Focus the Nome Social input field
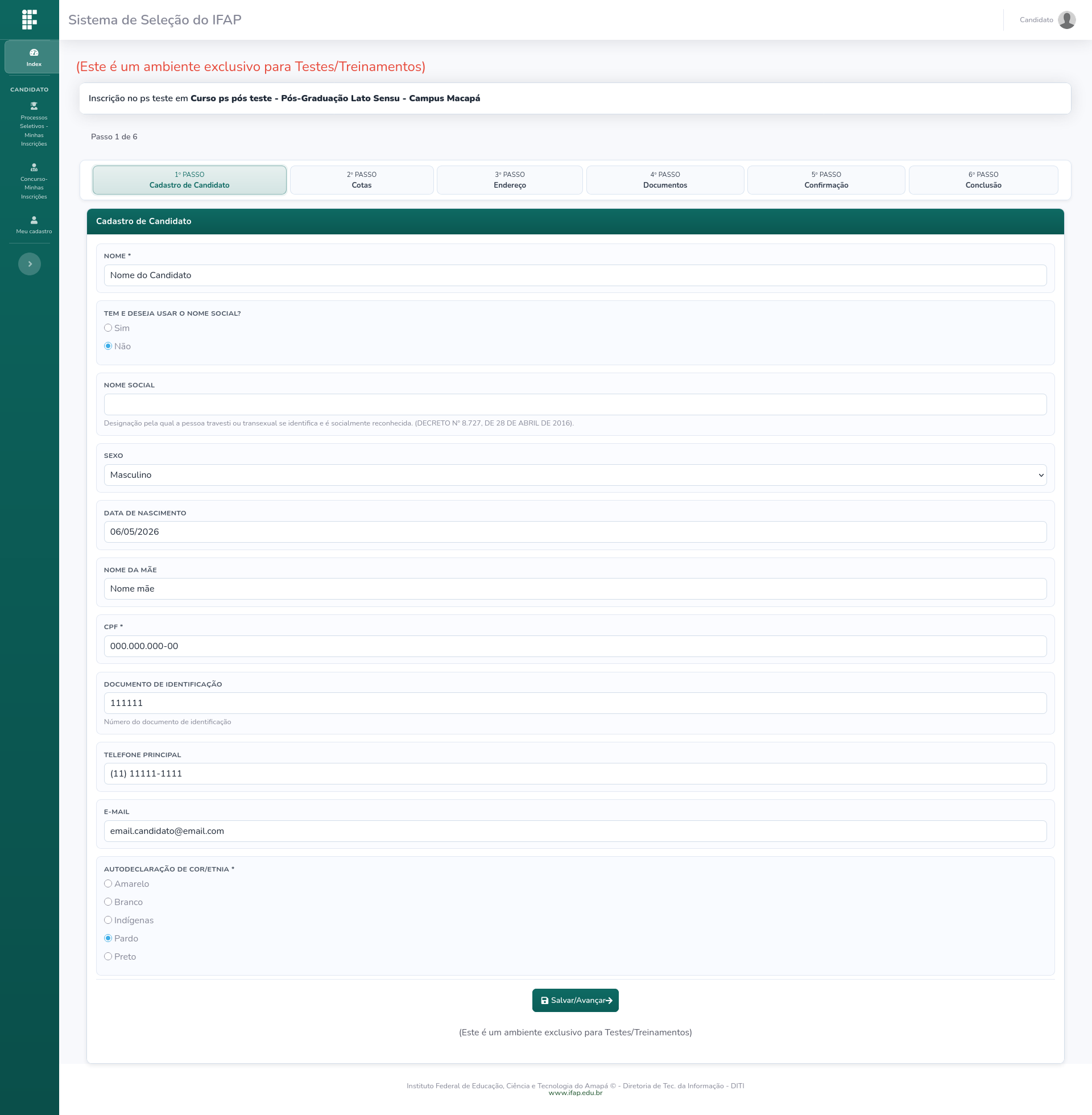 pyautogui.click(x=575, y=404)
